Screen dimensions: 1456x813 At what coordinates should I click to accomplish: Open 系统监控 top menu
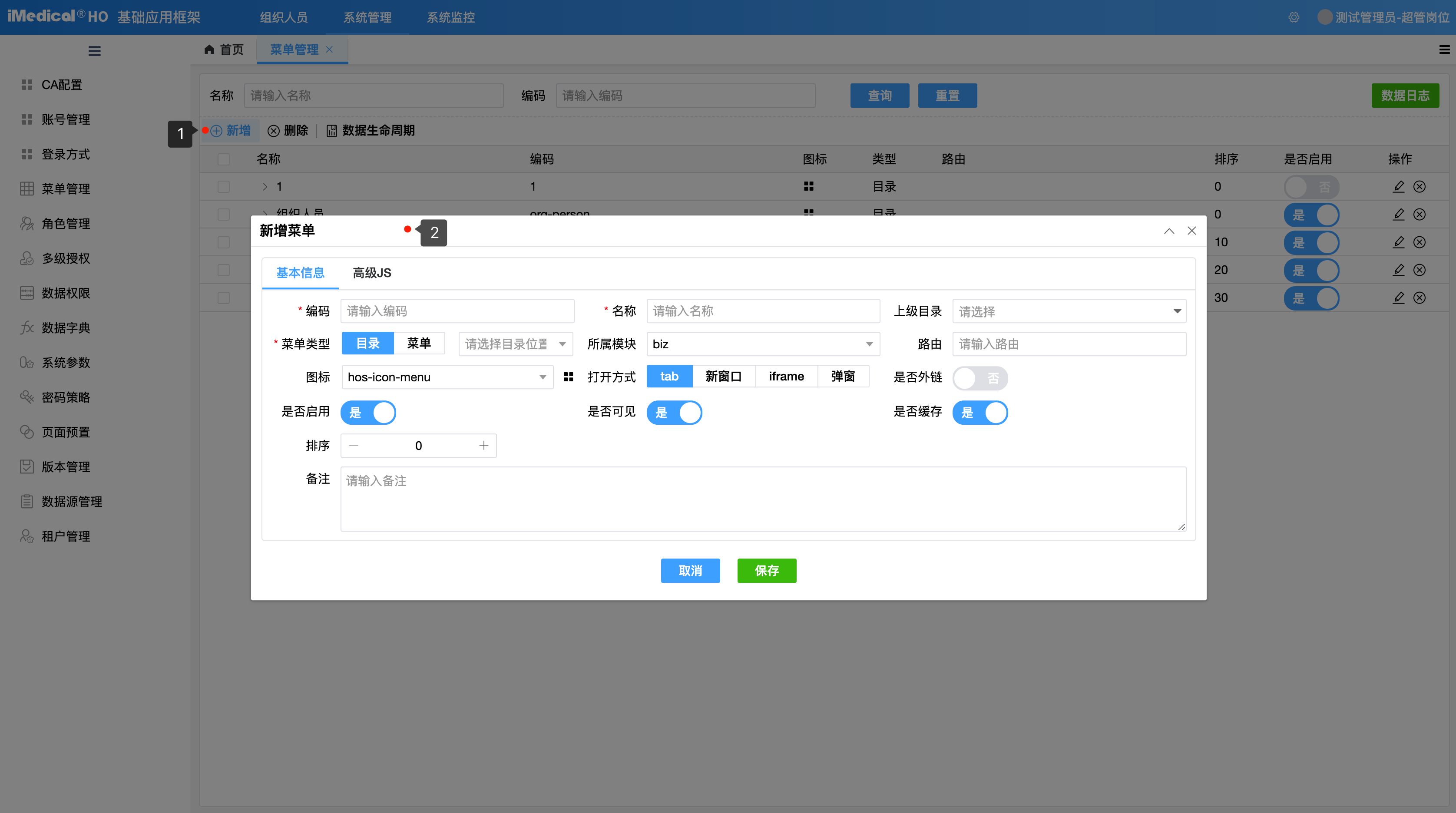point(450,17)
